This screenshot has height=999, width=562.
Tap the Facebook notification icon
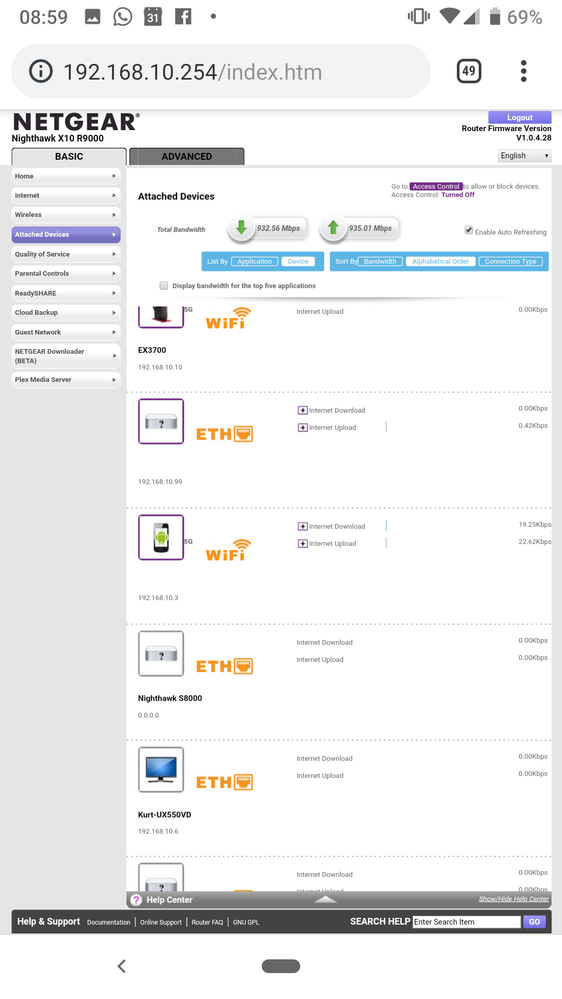(x=183, y=17)
